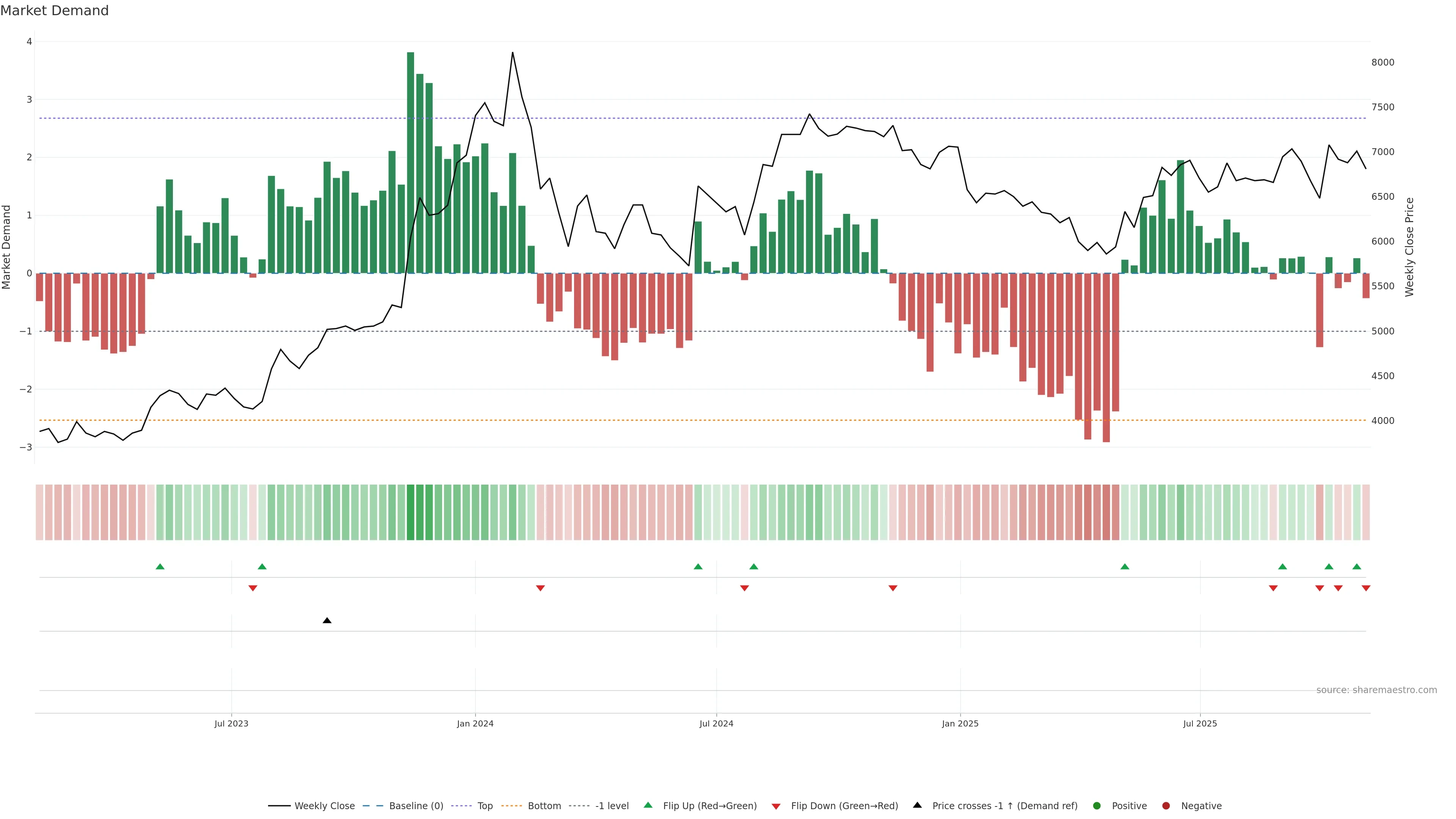Click the black Price crosses legend triangle

coord(917,805)
